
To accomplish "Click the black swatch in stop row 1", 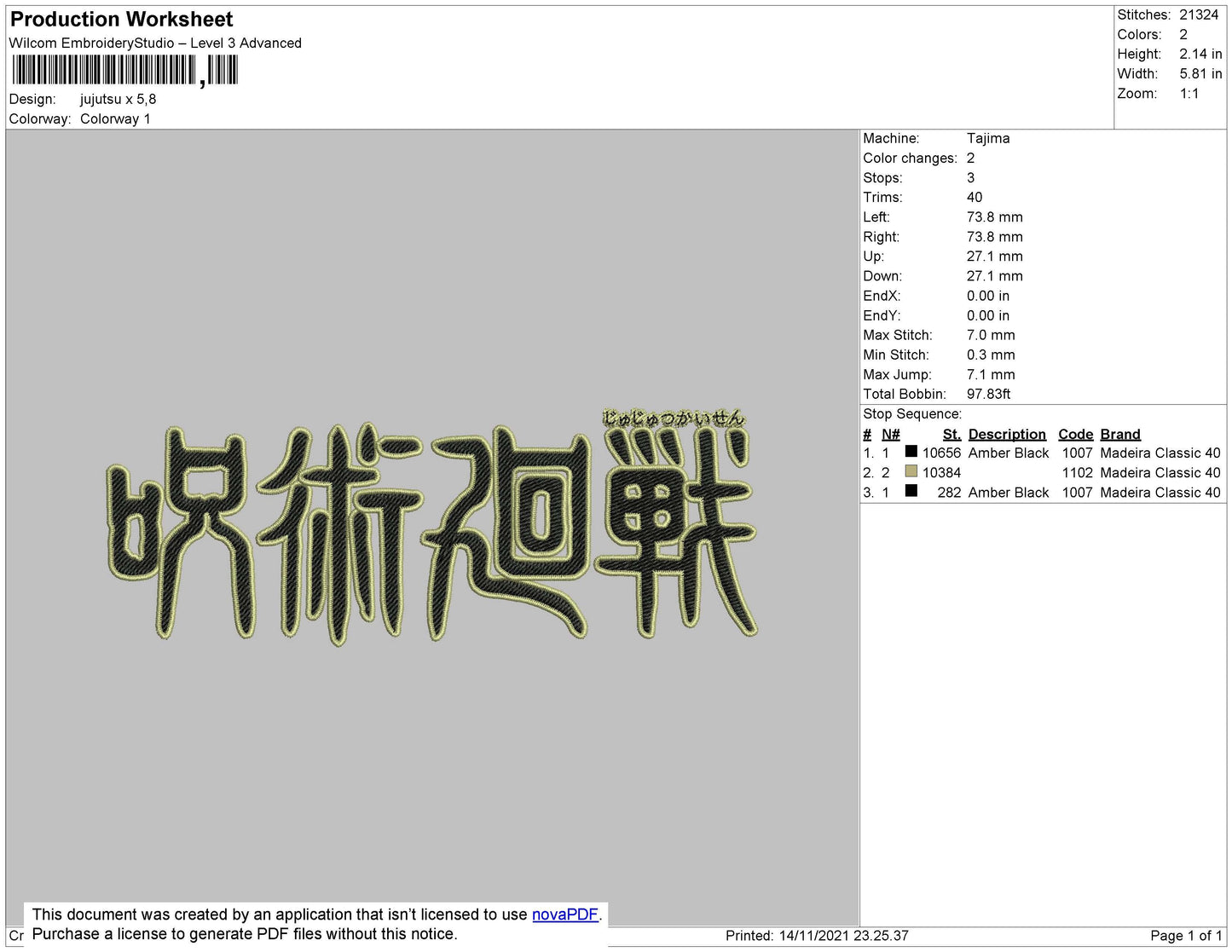I will pyautogui.click(x=911, y=452).
